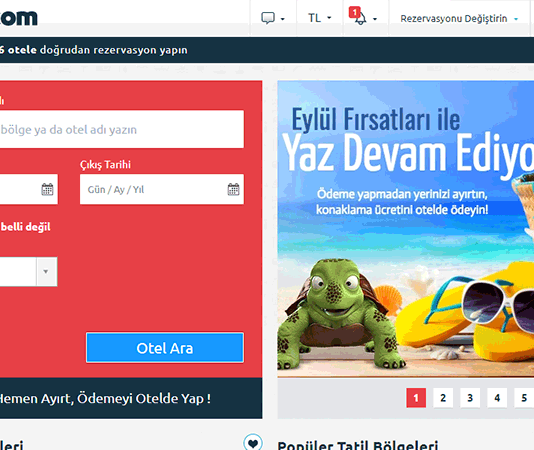
Task: Open the Eylül Fırsatları banner image
Action: 406,229
